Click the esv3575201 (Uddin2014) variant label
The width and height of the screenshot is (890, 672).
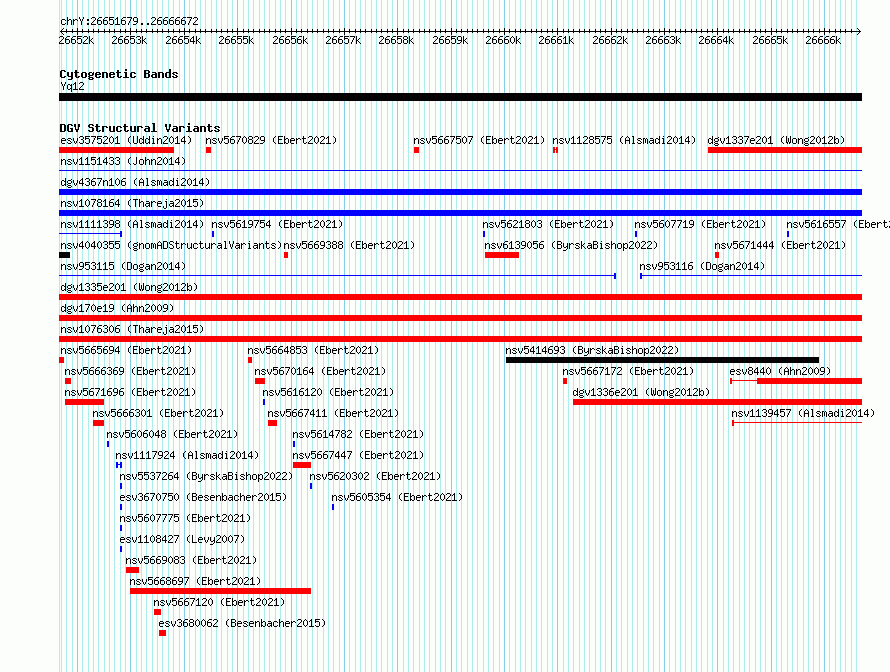coord(126,140)
